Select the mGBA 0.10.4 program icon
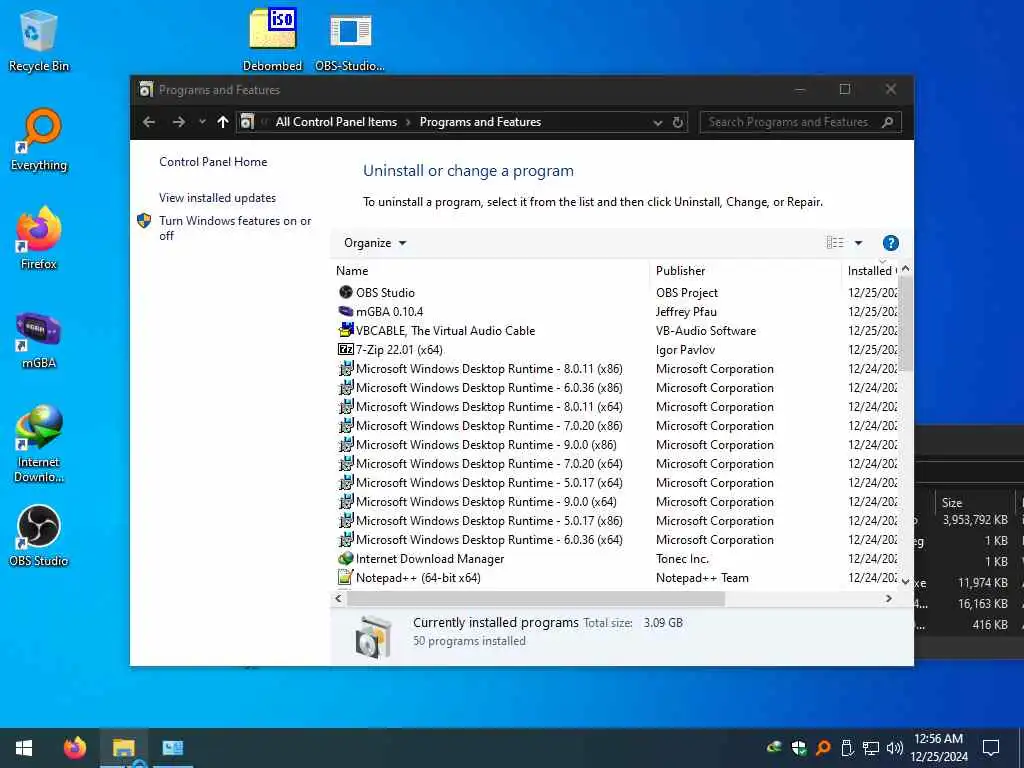This screenshot has height=768, width=1024. pos(345,312)
